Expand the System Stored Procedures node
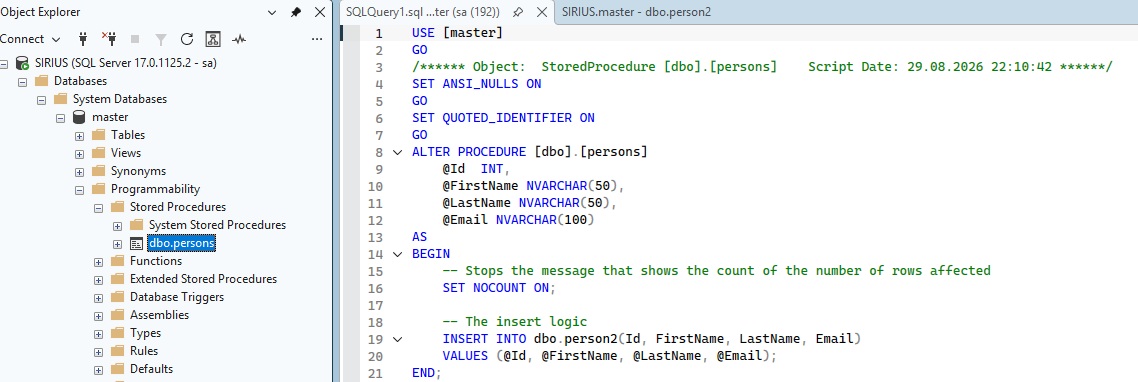The height and width of the screenshot is (382, 1138). 118,226
